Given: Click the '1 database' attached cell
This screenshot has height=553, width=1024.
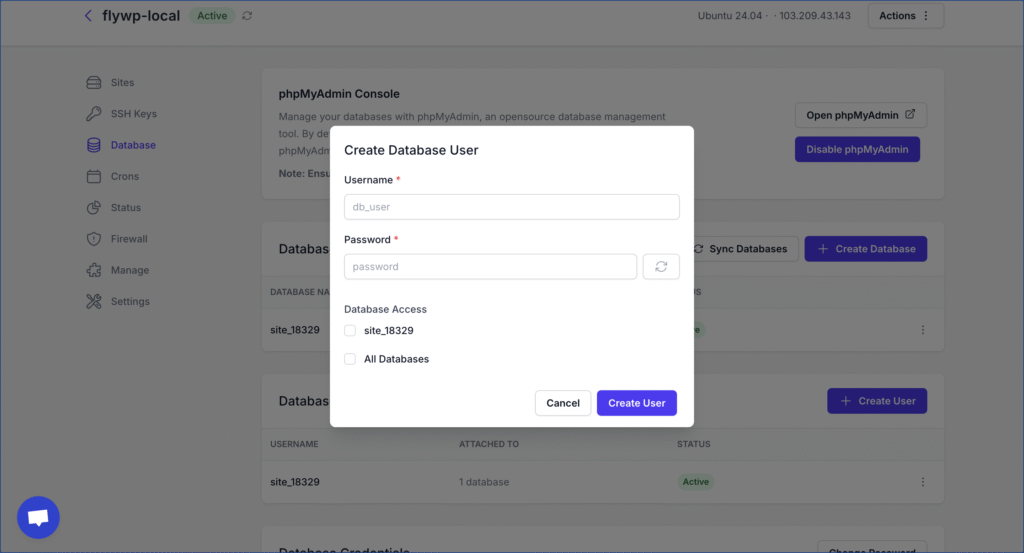Looking at the screenshot, I should point(484,482).
